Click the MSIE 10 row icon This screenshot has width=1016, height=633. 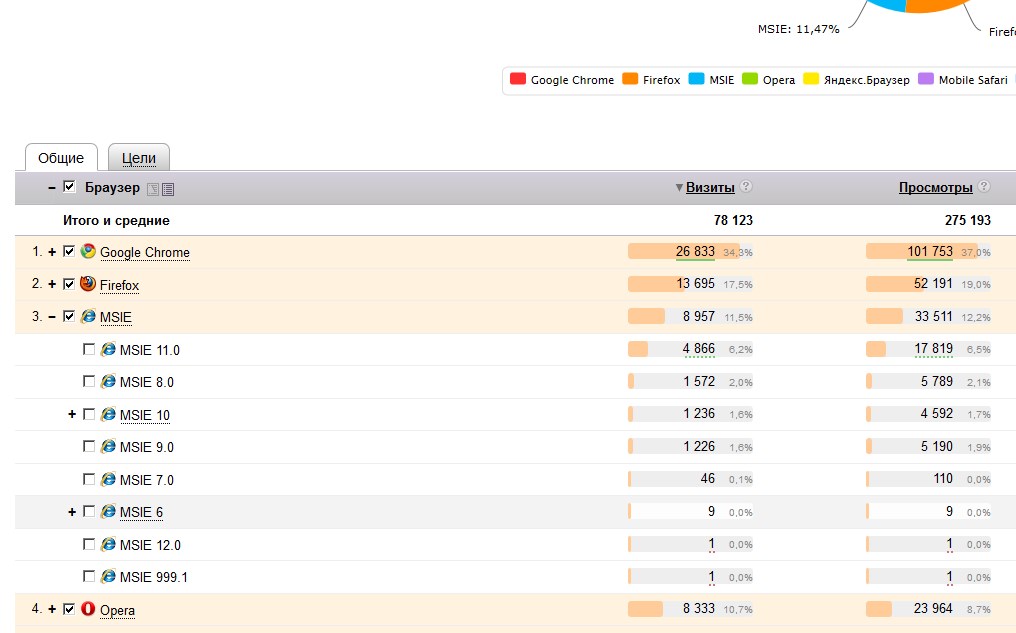(x=108, y=414)
